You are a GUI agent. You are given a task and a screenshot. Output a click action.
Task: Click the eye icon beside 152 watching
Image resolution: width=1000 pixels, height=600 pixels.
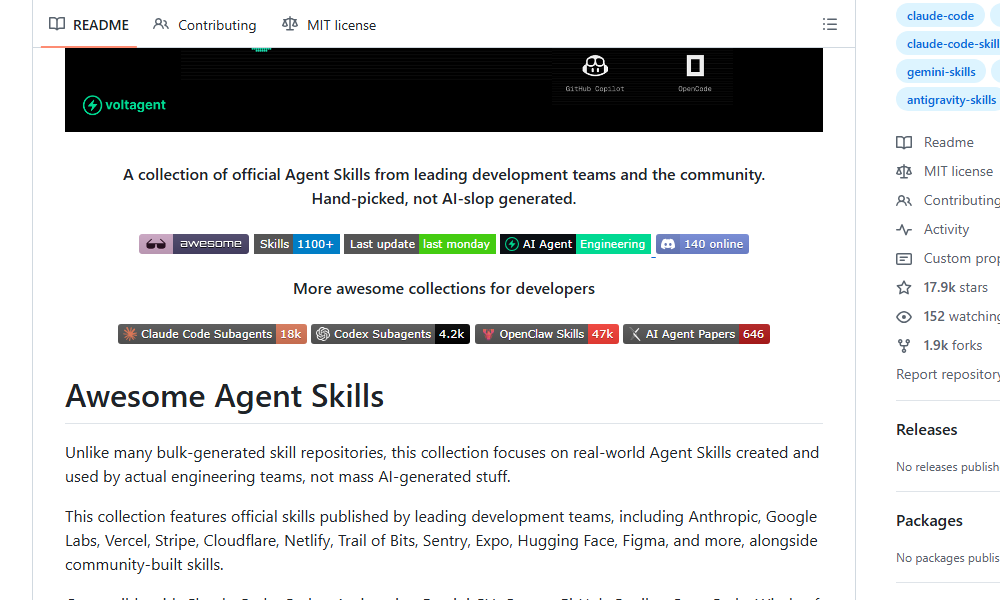coord(903,316)
